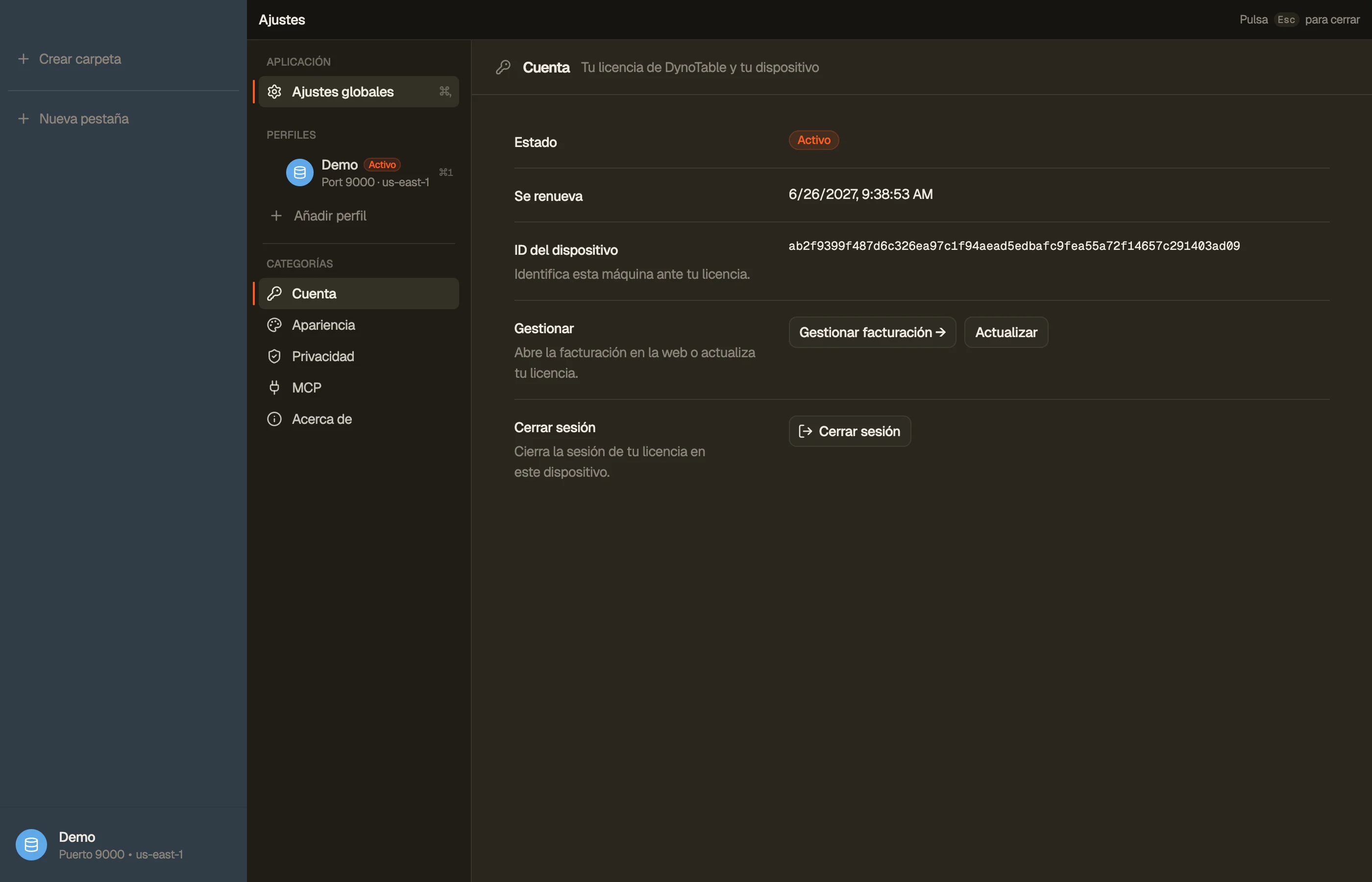This screenshot has height=882, width=1372.
Task: Click the plug icon beside MCP
Action: pos(274,388)
